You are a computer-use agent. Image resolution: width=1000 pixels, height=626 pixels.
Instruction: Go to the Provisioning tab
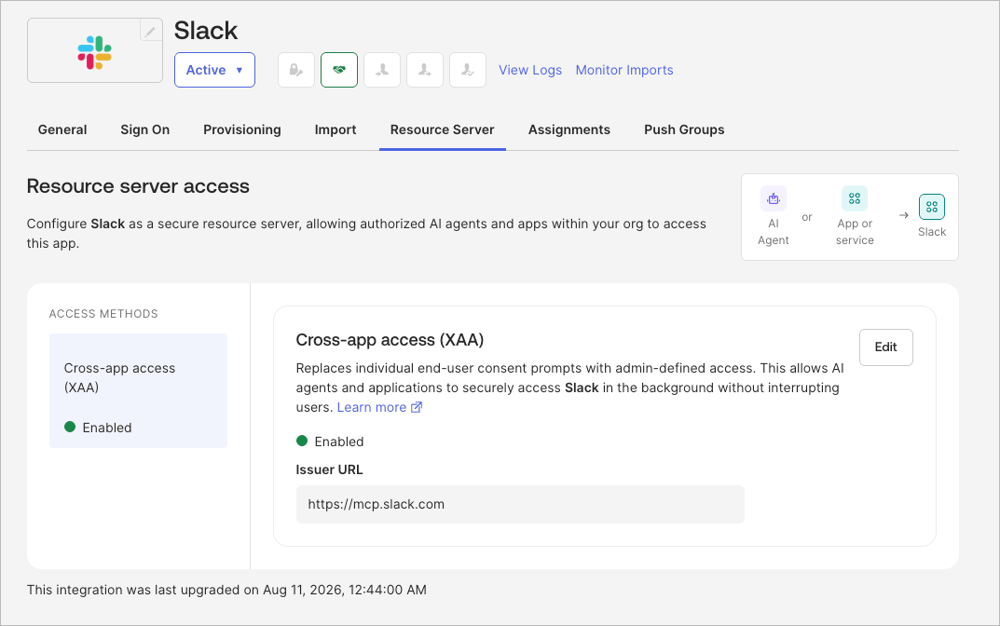(242, 130)
